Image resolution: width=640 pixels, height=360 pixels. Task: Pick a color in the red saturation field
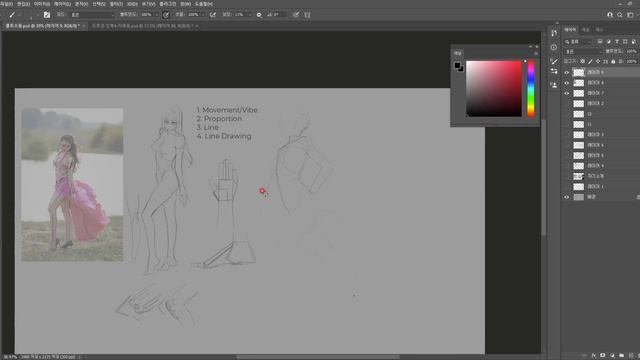click(494, 89)
